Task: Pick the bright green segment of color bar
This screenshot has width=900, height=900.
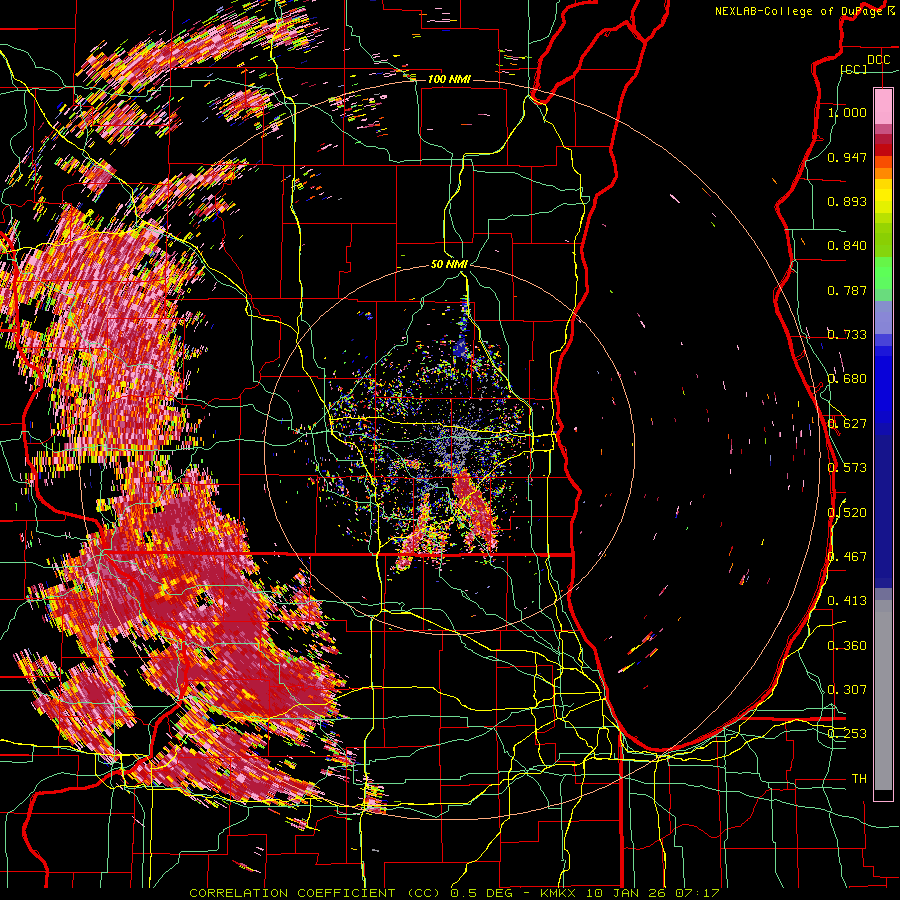Action: (x=883, y=273)
